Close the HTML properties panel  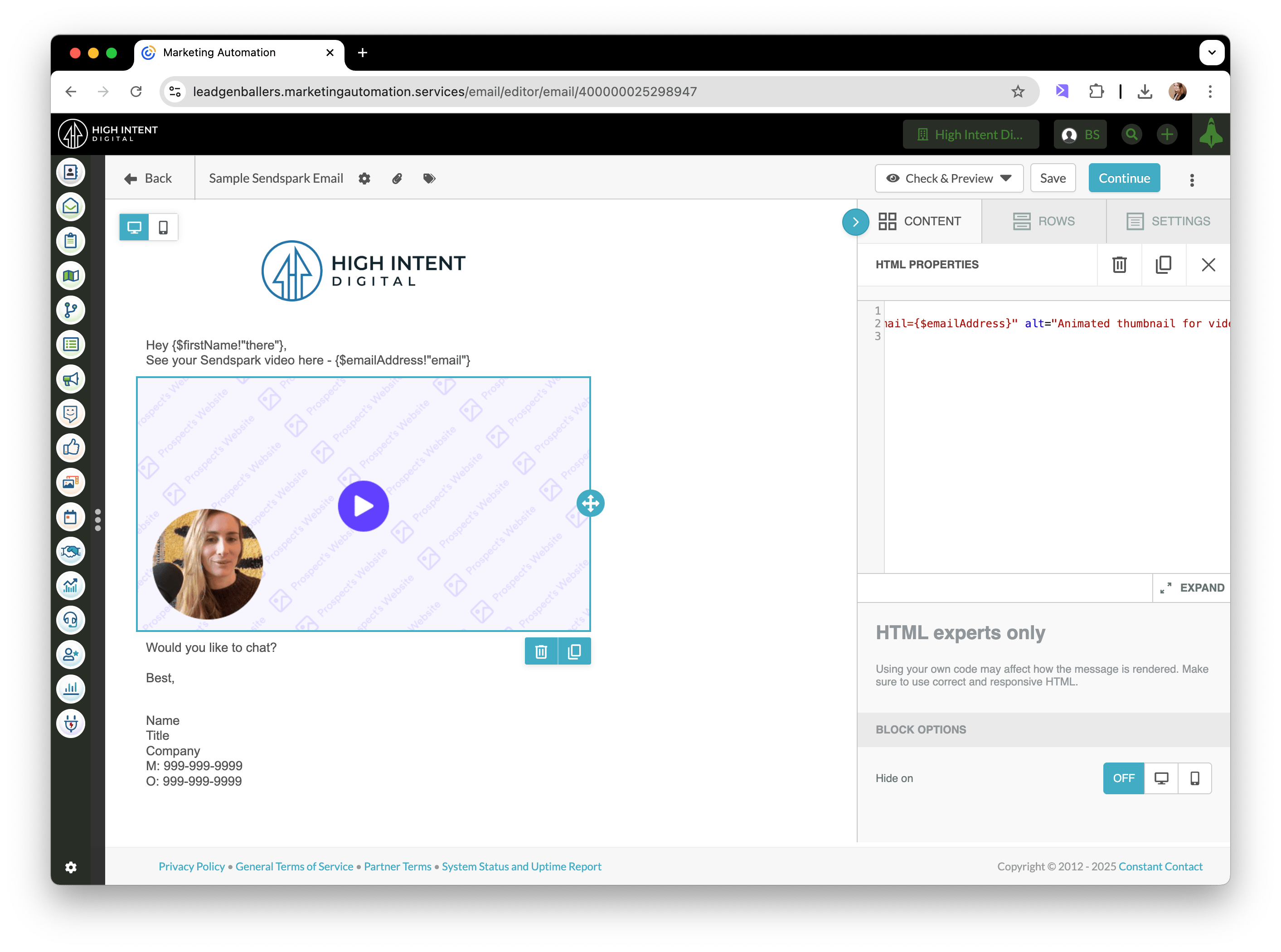click(1208, 264)
